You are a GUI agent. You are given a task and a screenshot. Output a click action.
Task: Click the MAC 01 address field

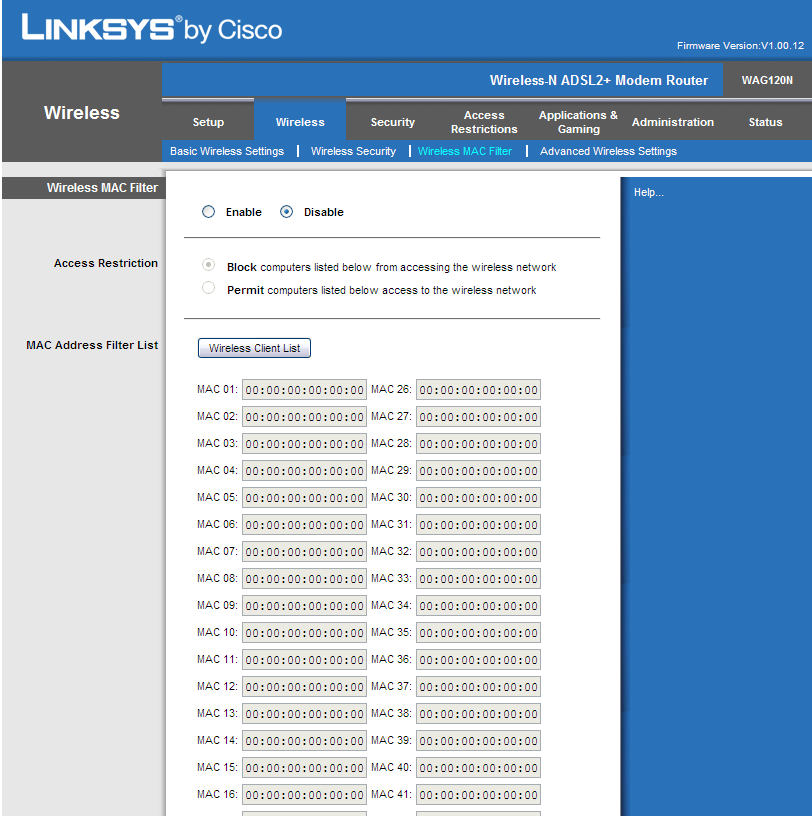(304, 390)
